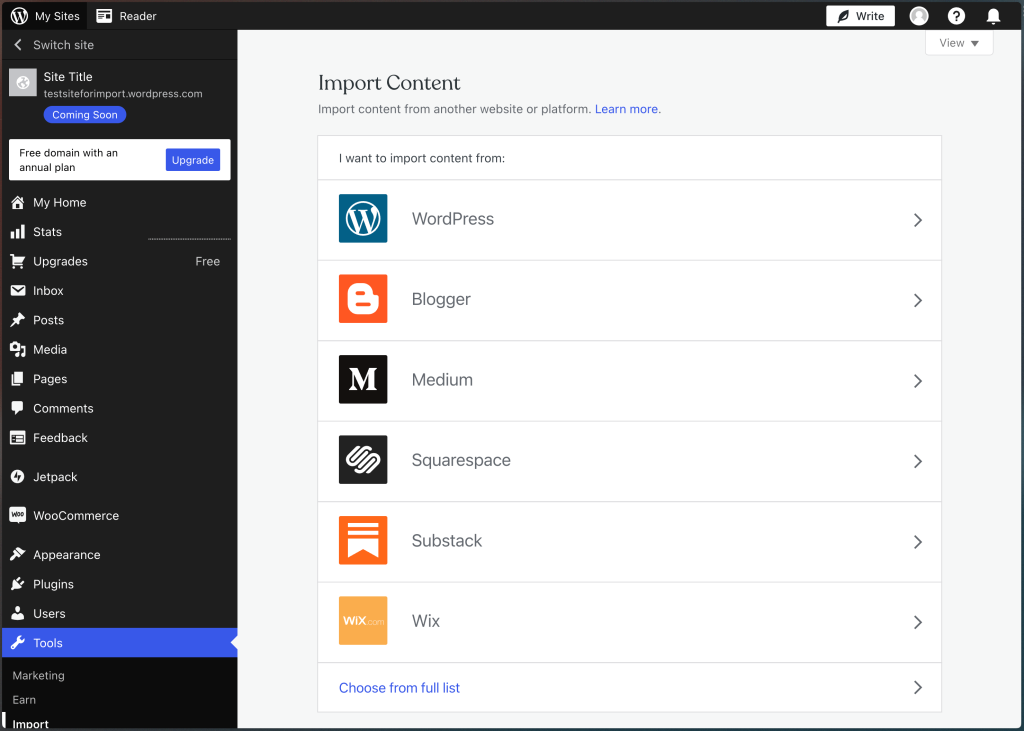Image resolution: width=1024 pixels, height=731 pixels.
Task: Open the notifications bell icon
Action: tap(993, 16)
